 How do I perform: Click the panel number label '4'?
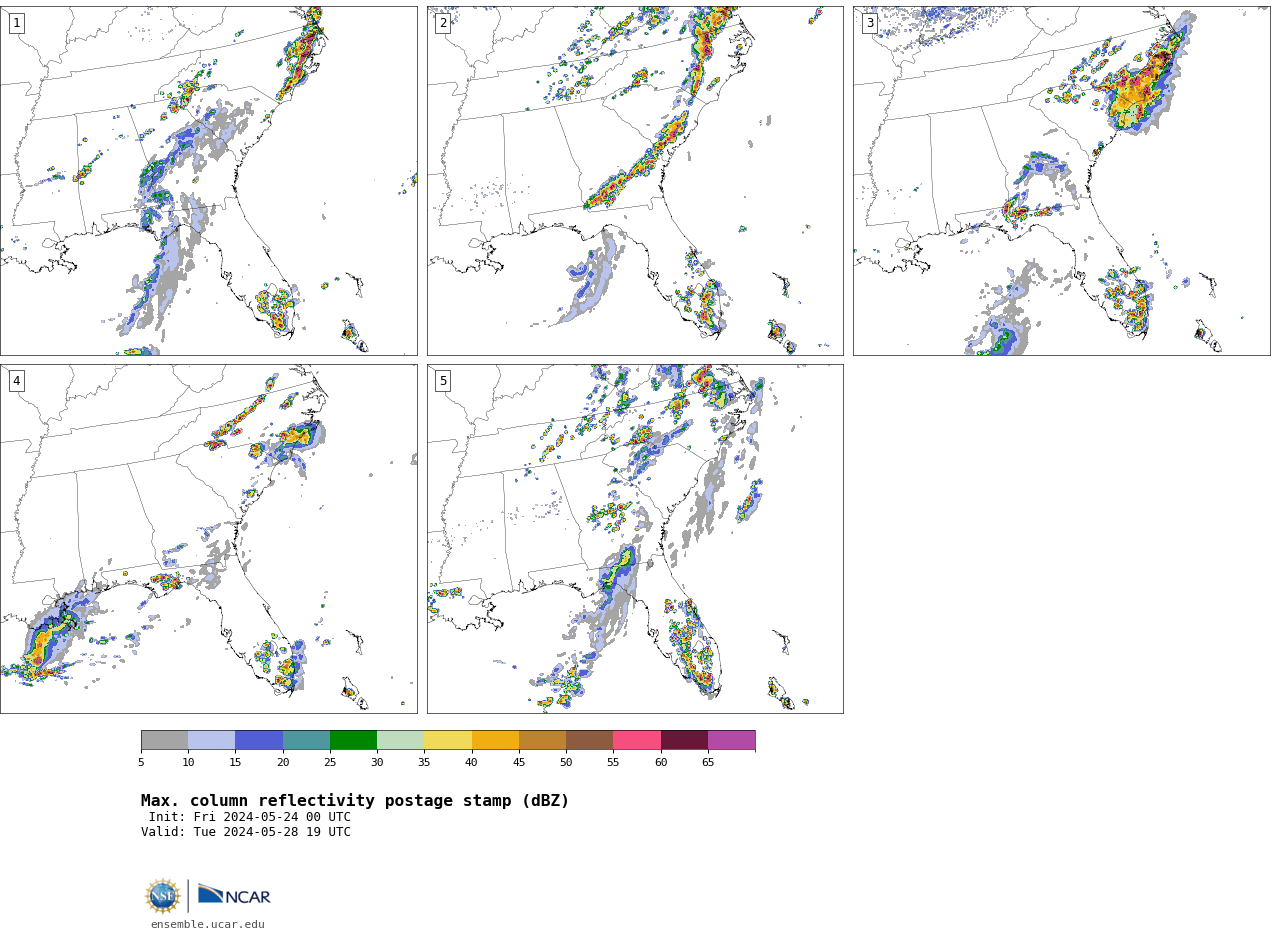point(16,381)
